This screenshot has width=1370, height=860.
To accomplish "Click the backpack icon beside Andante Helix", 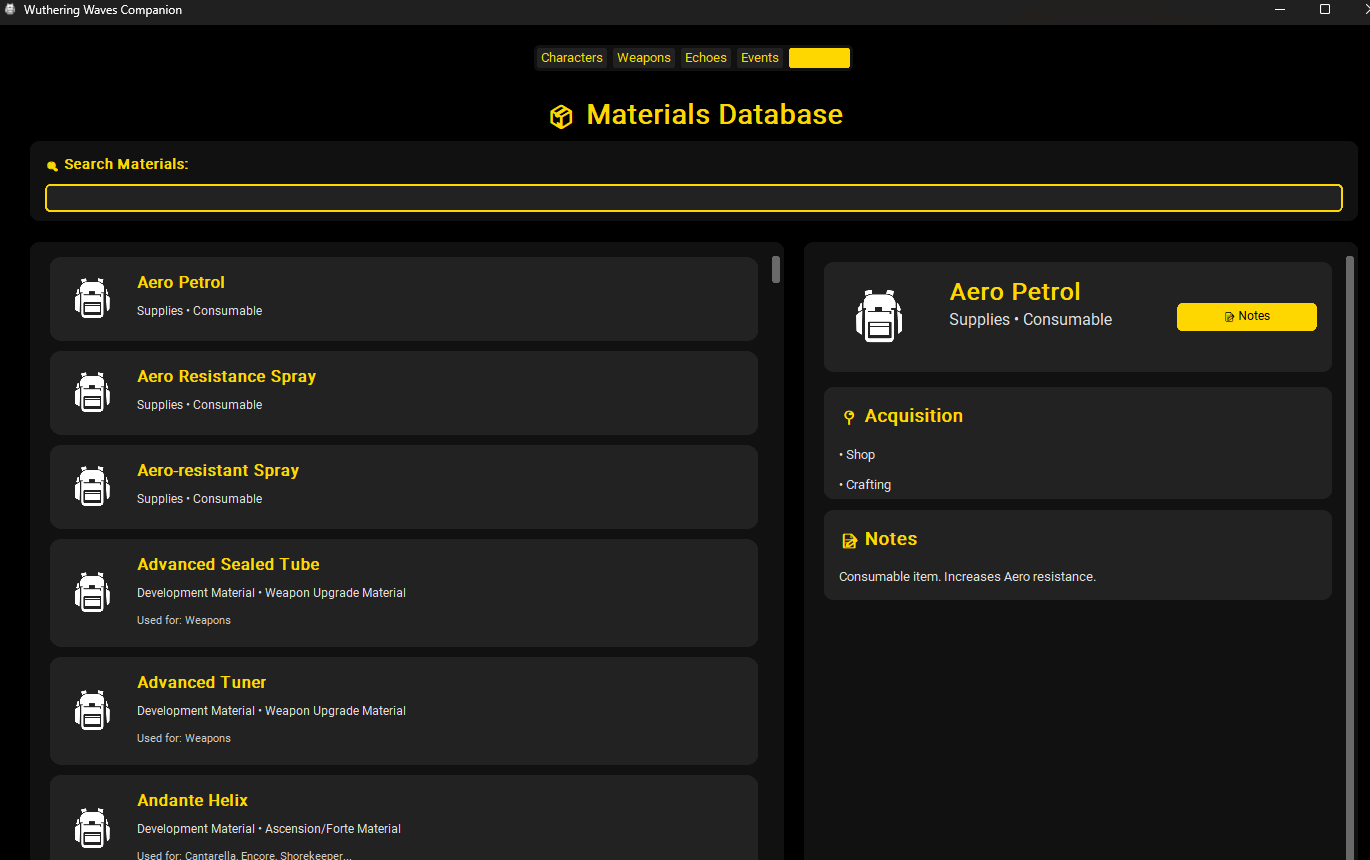I will (92, 828).
